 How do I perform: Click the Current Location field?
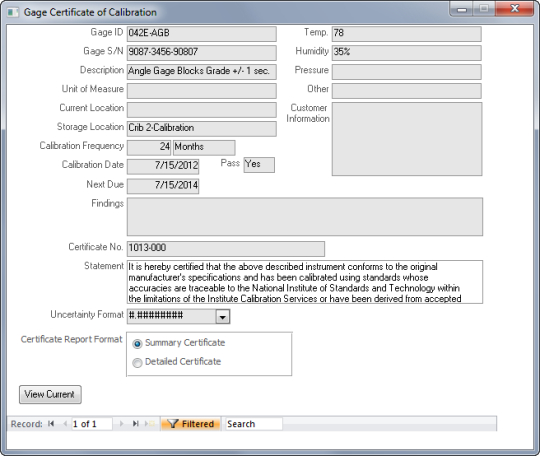pyautogui.click(x=201, y=110)
